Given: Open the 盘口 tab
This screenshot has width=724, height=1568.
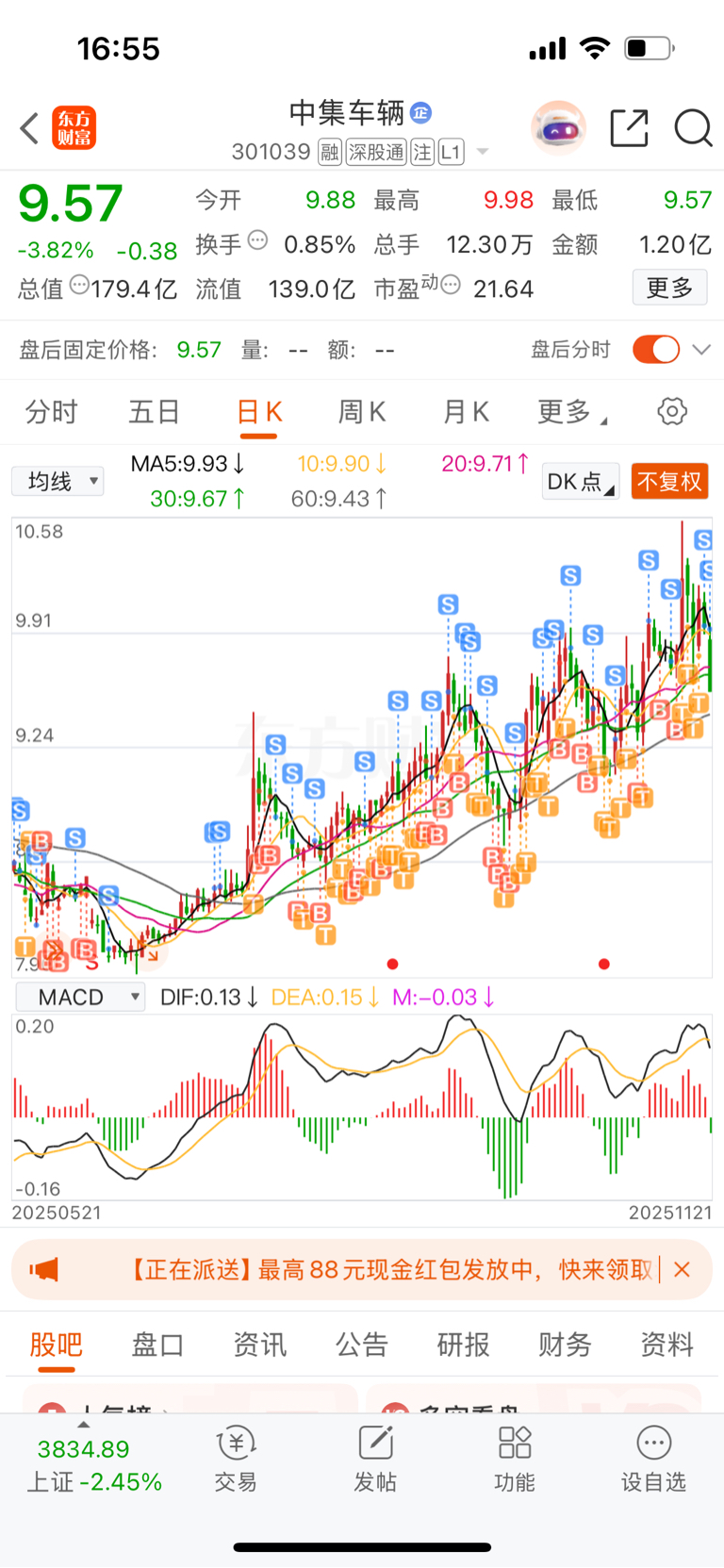Looking at the screenshot, I should 158,1345.
